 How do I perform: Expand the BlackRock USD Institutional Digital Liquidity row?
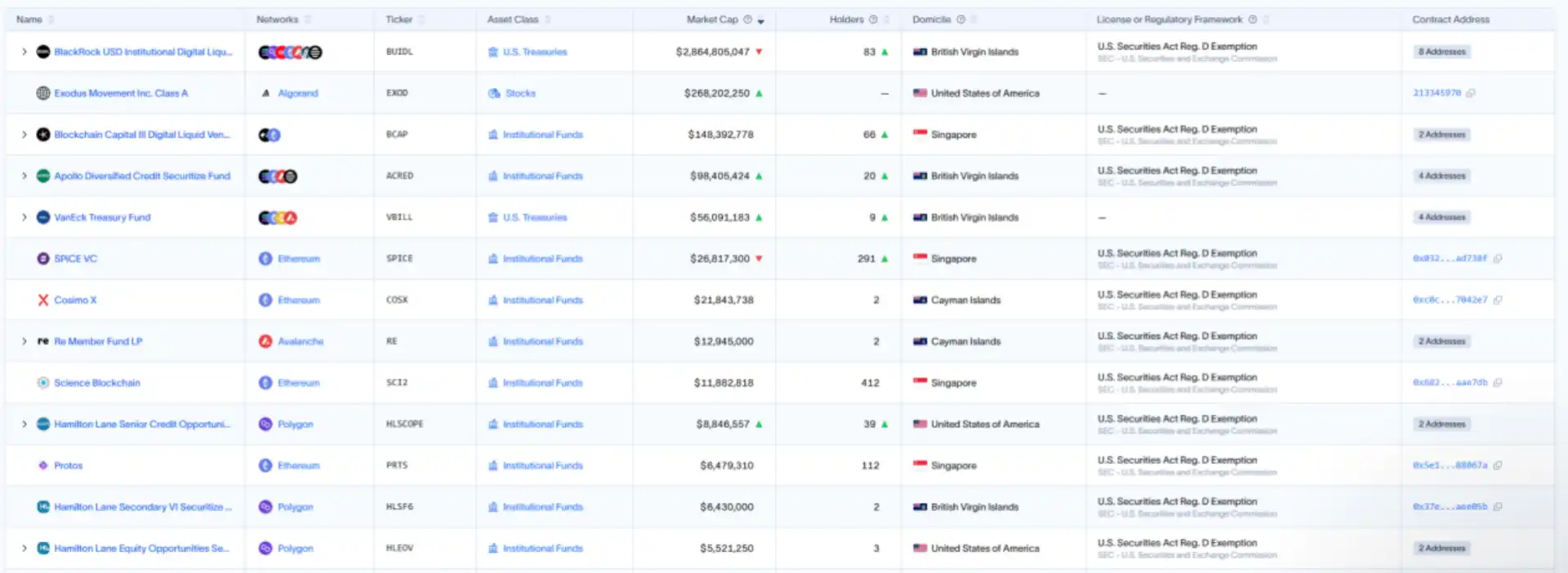tap(24, 51)
